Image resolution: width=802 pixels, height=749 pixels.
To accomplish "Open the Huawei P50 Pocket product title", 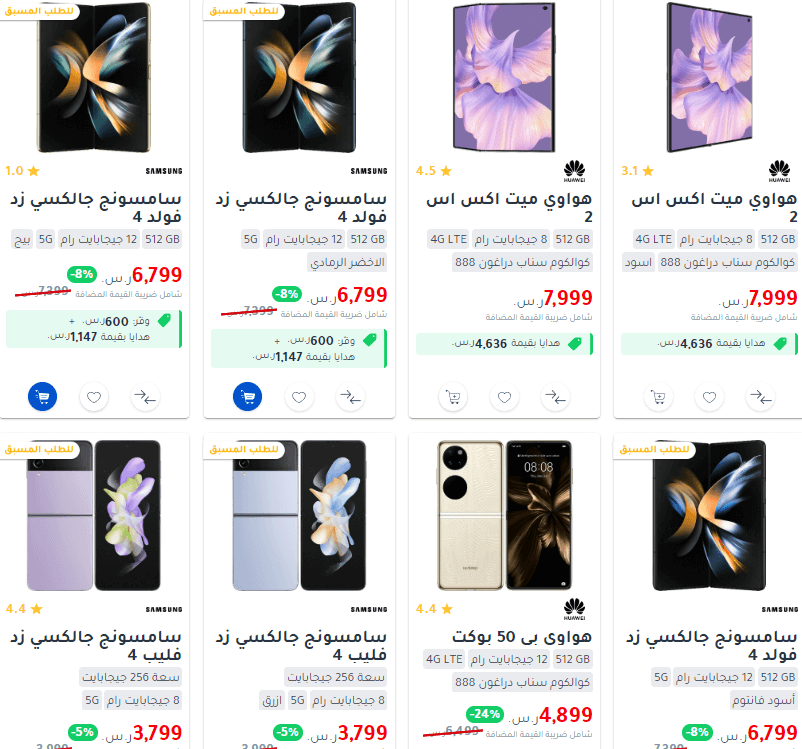I will tap(522, 636).
